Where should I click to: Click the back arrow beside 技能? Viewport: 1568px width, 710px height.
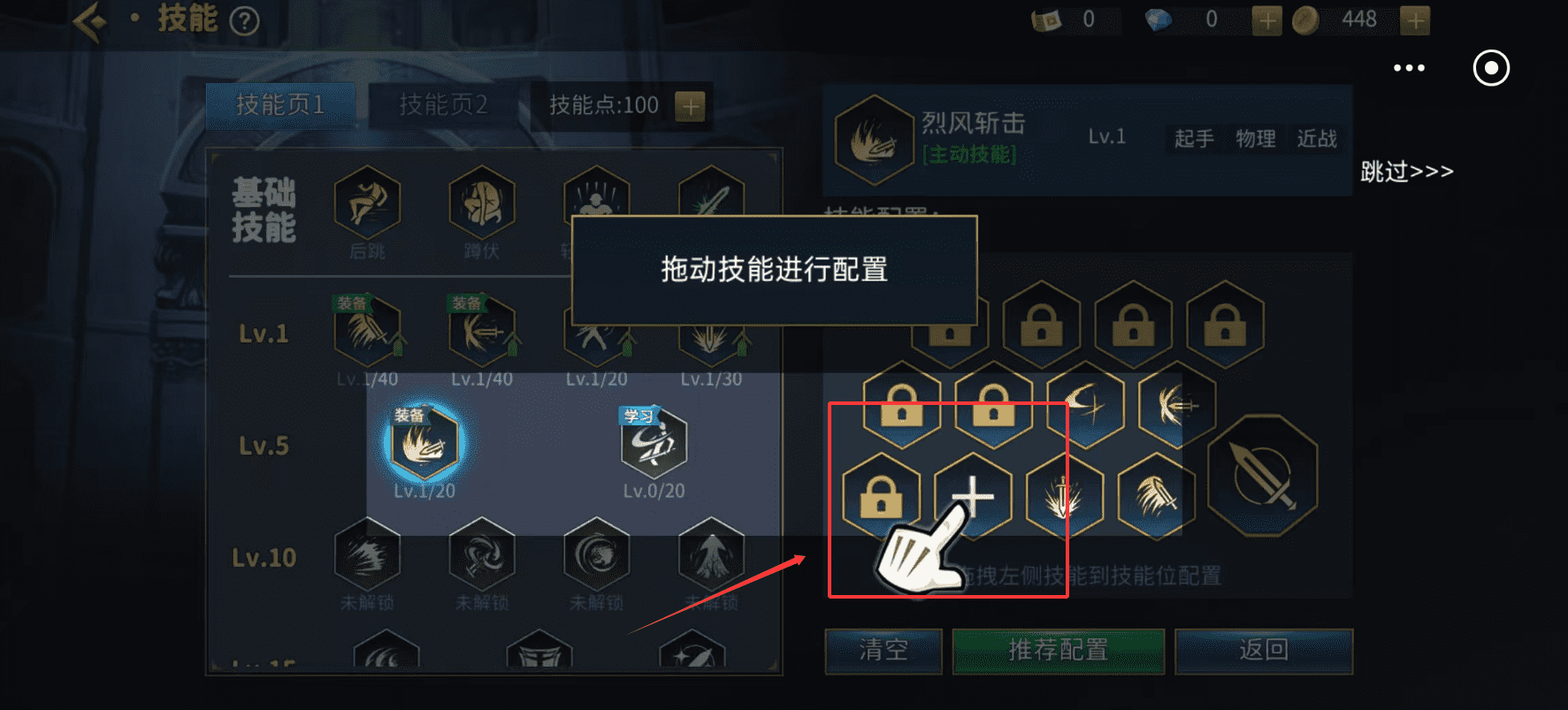[90, 19]
